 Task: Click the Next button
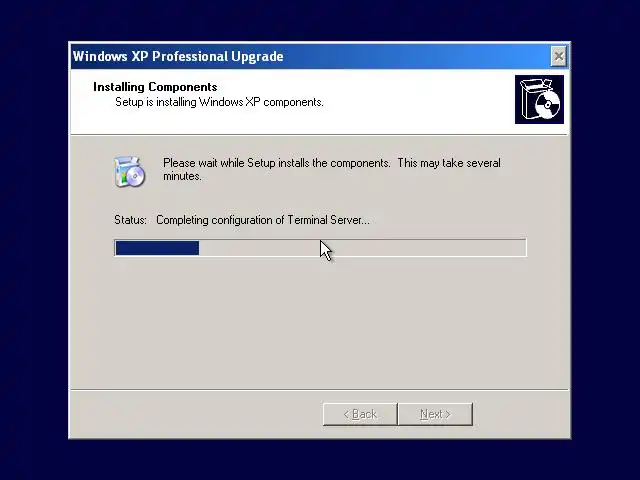(435, 414)
